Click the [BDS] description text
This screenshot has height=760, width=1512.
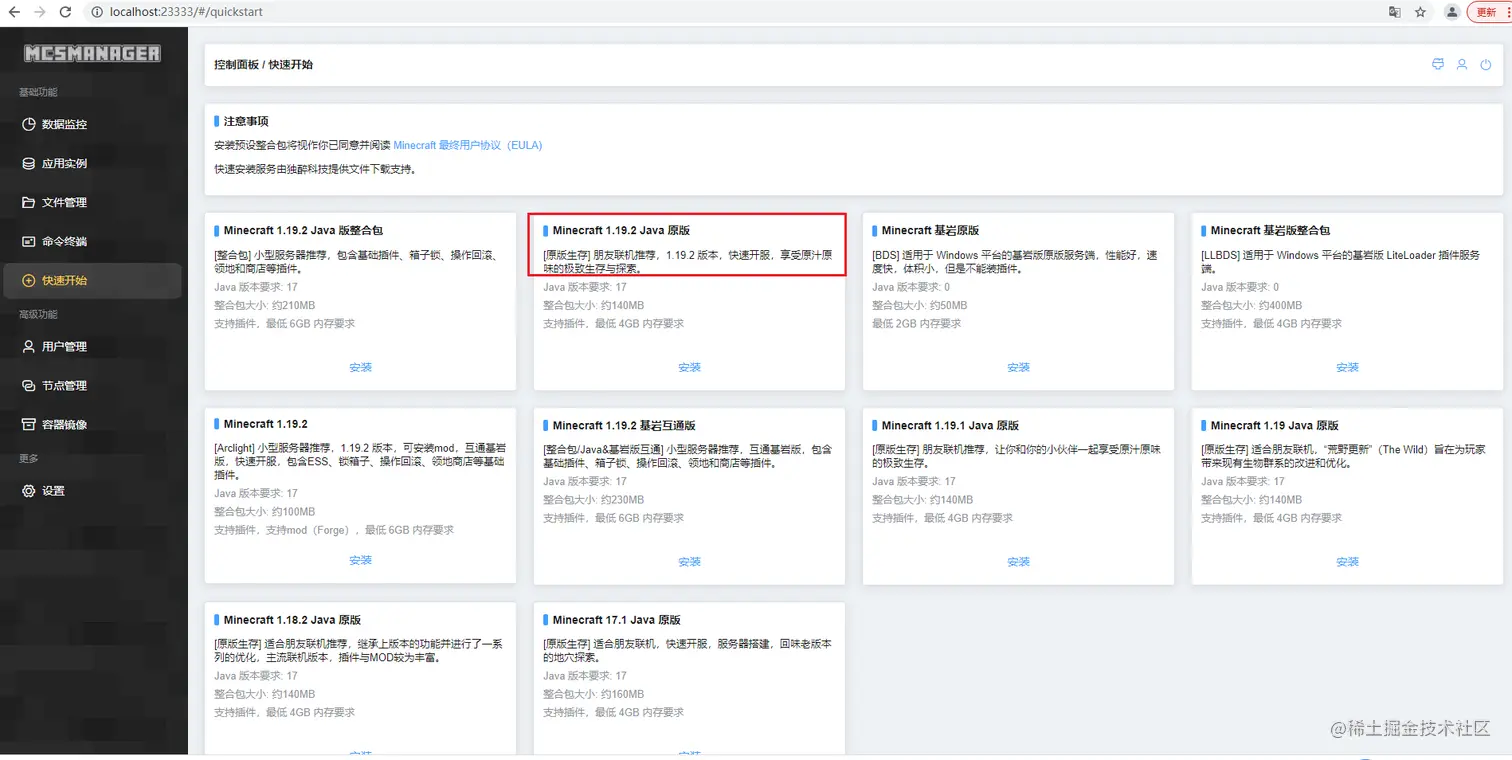tap(1015, 262)
